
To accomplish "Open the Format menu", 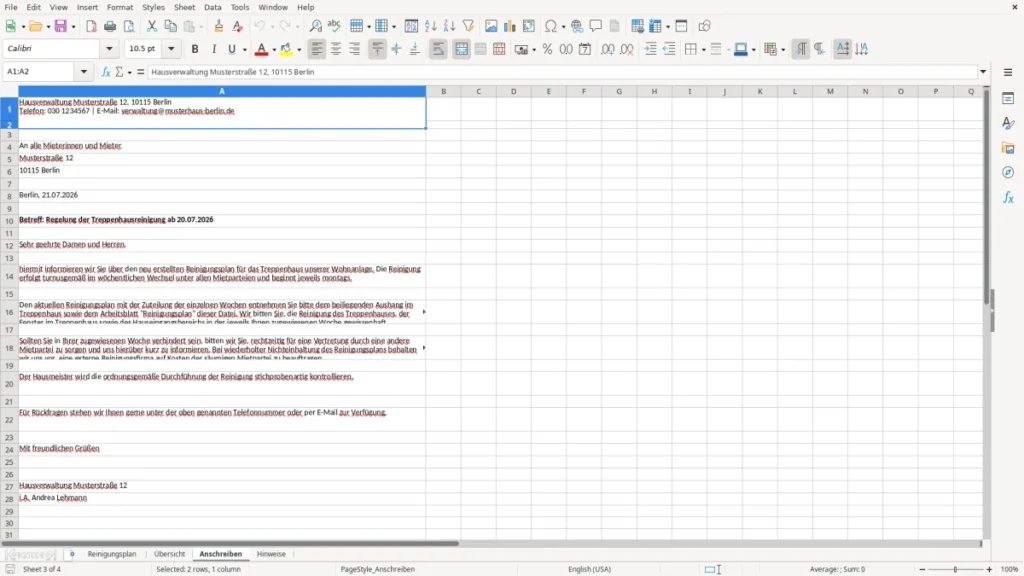I will point(120,7).
